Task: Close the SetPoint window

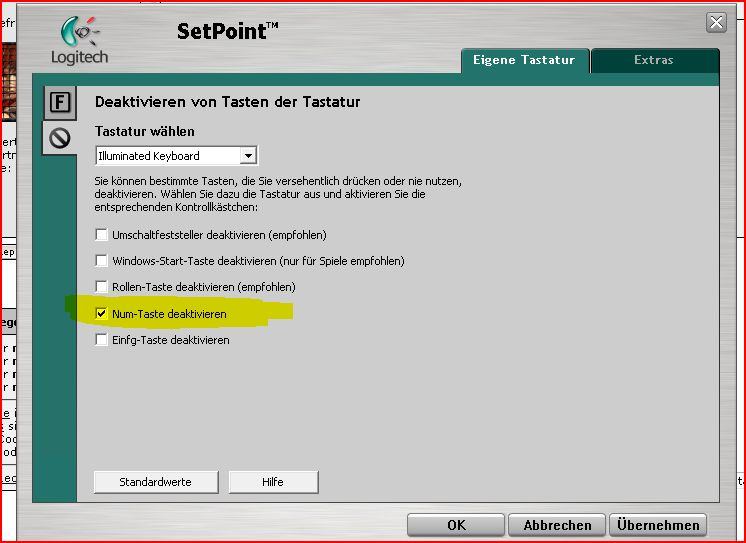Action: pyautogui.click(x=716, y=22)
